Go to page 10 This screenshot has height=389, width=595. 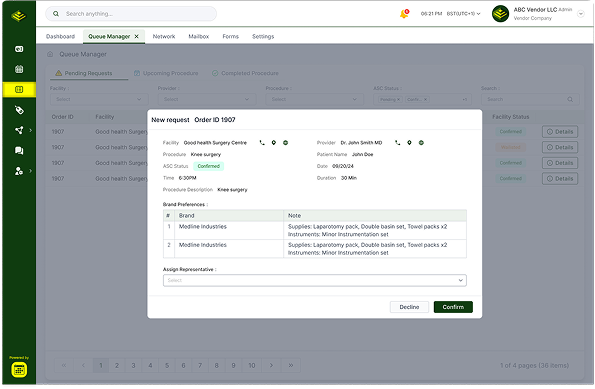(x=252, y=365)
